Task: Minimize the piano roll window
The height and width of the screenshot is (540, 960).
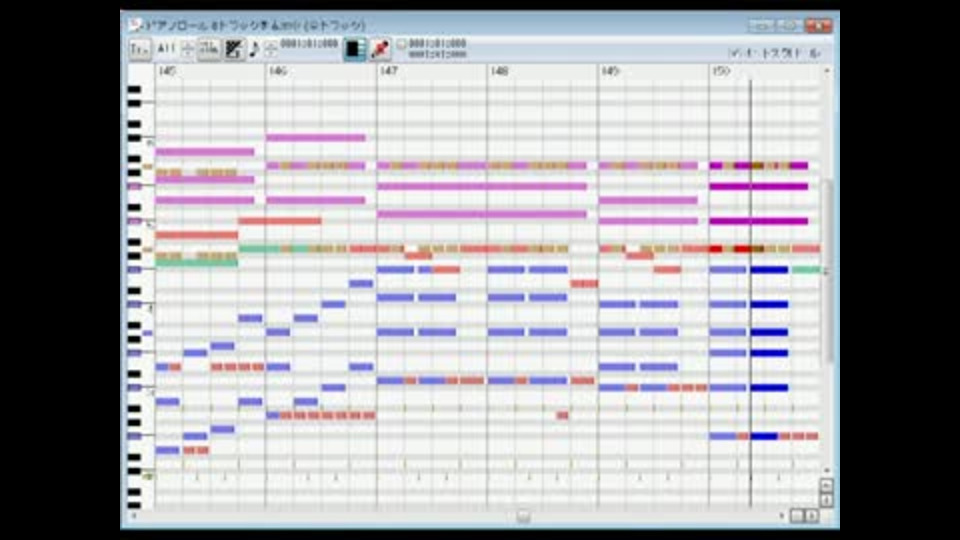Action: pyautogui.click(x=762, y=26)
